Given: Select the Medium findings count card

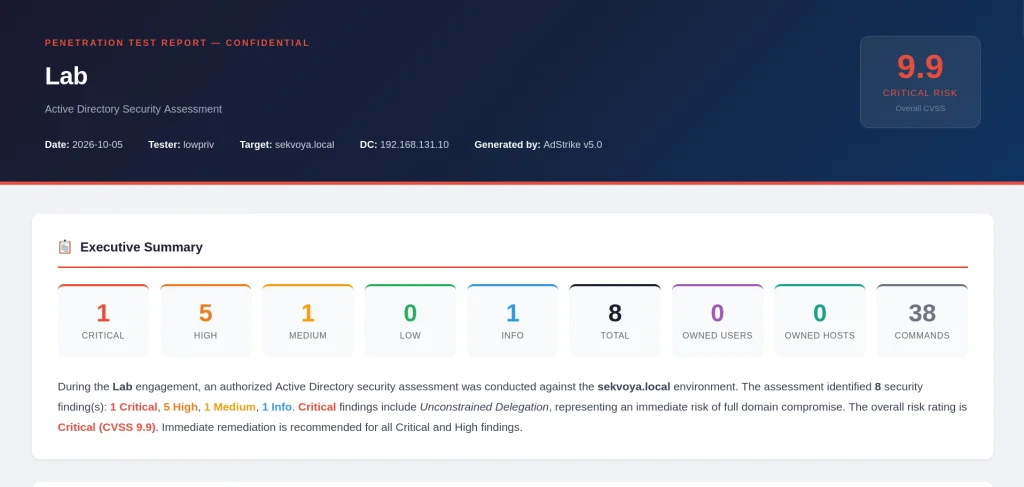Looking at the screenshot, I should 308,321.
